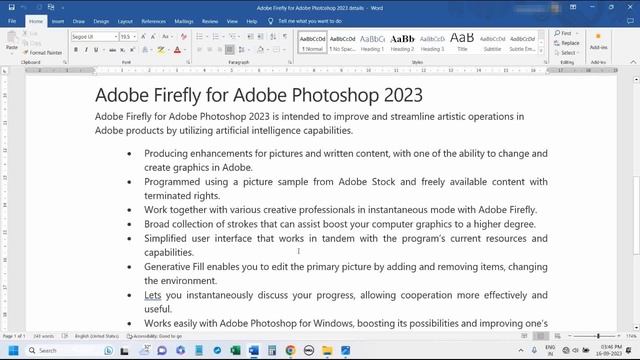Toggle Underline formatting
Screen dimensions: 640x360
pos(96,50)
